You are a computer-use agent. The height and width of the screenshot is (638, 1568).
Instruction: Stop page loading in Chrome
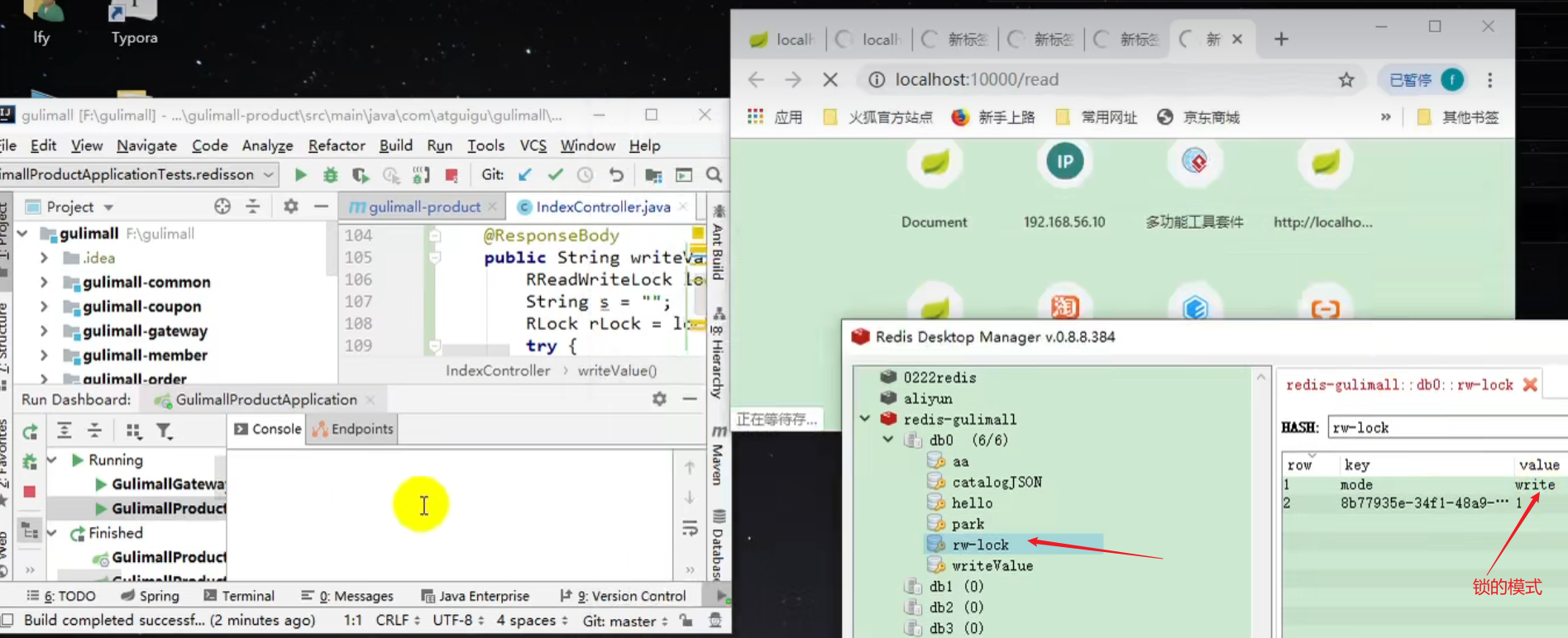coord(830,79)
